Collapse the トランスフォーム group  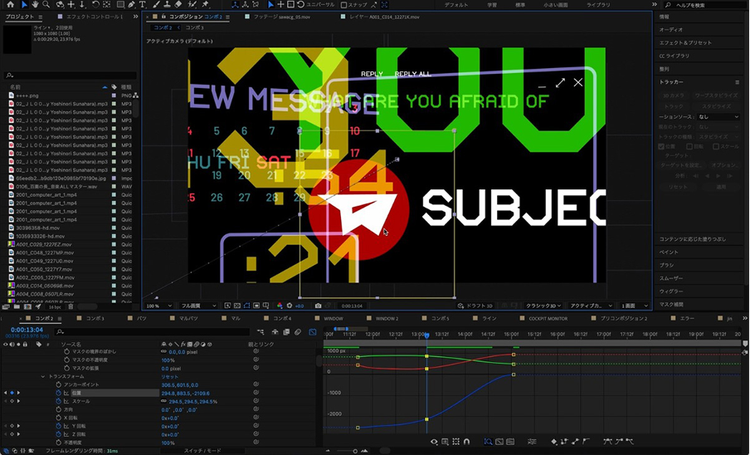(43, 377)
